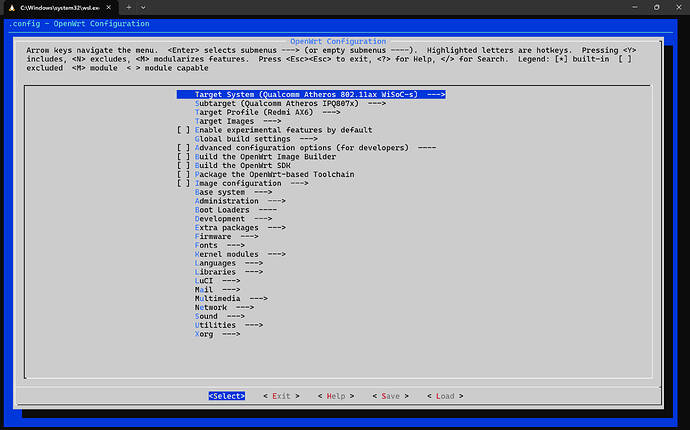Viewport: 690px width, 430px height.
Task: Close the terminal window
Action: pyautogui.click(x=679, y=7)
